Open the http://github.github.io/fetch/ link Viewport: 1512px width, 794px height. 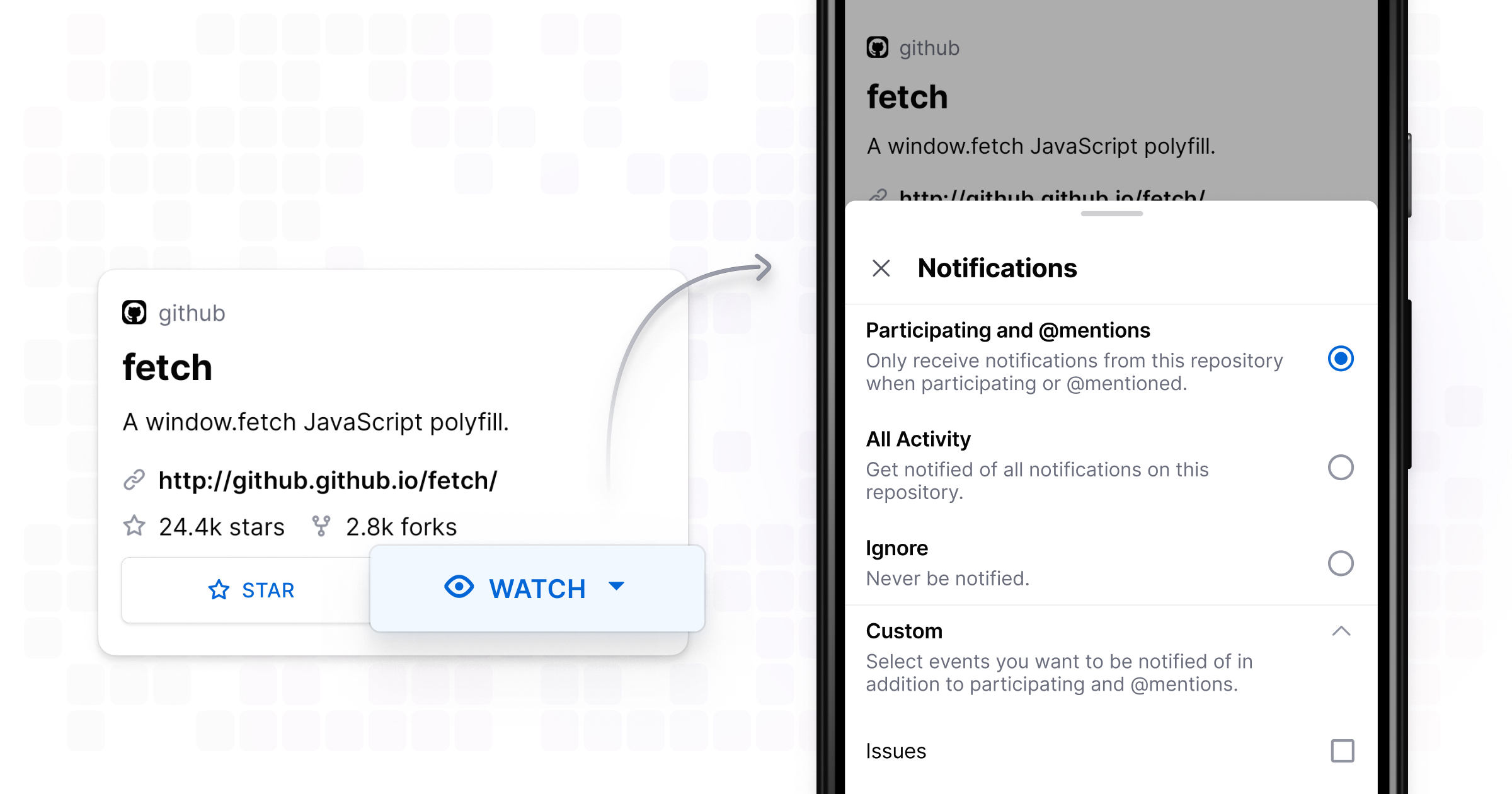tap(328, 480)
